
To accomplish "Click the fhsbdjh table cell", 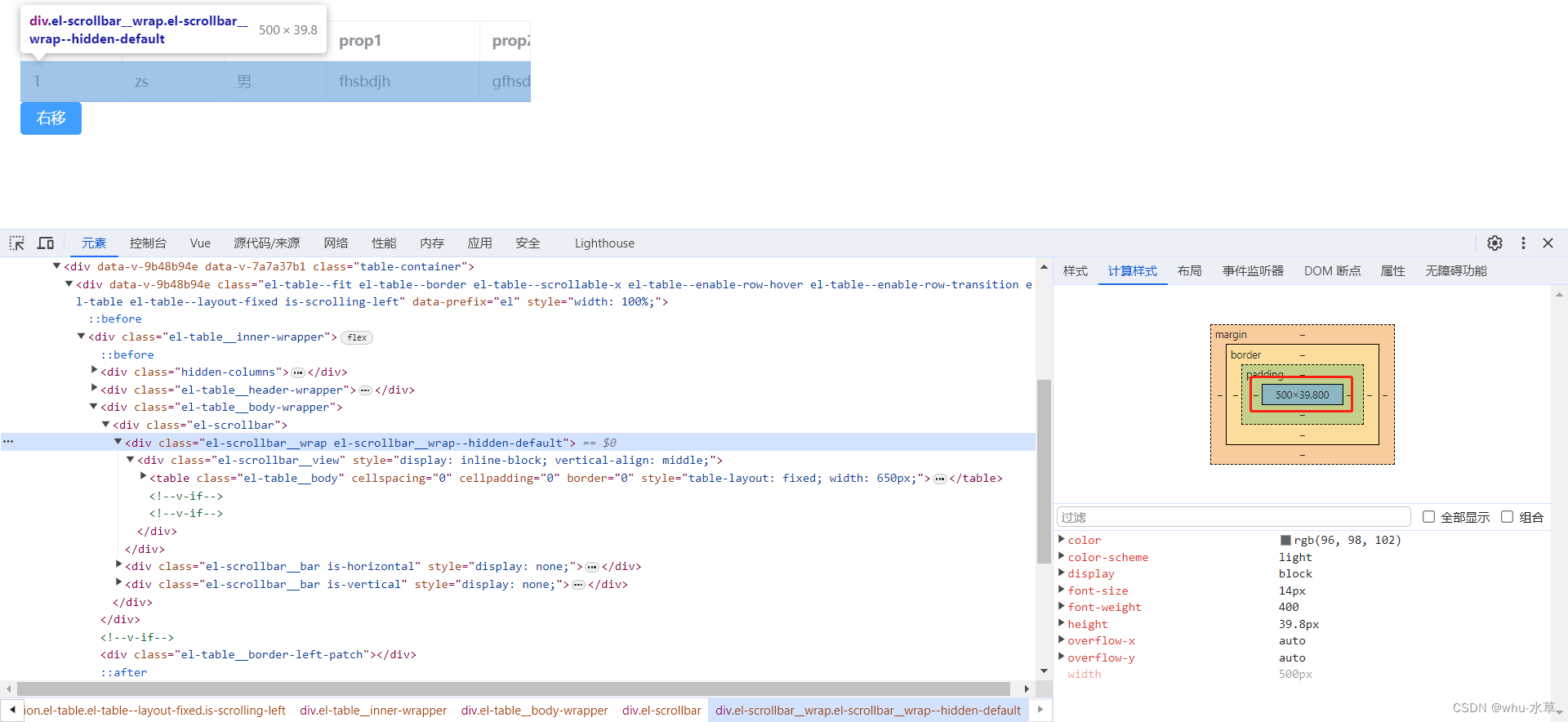I will pyautogui.click(x=403, y=82).
